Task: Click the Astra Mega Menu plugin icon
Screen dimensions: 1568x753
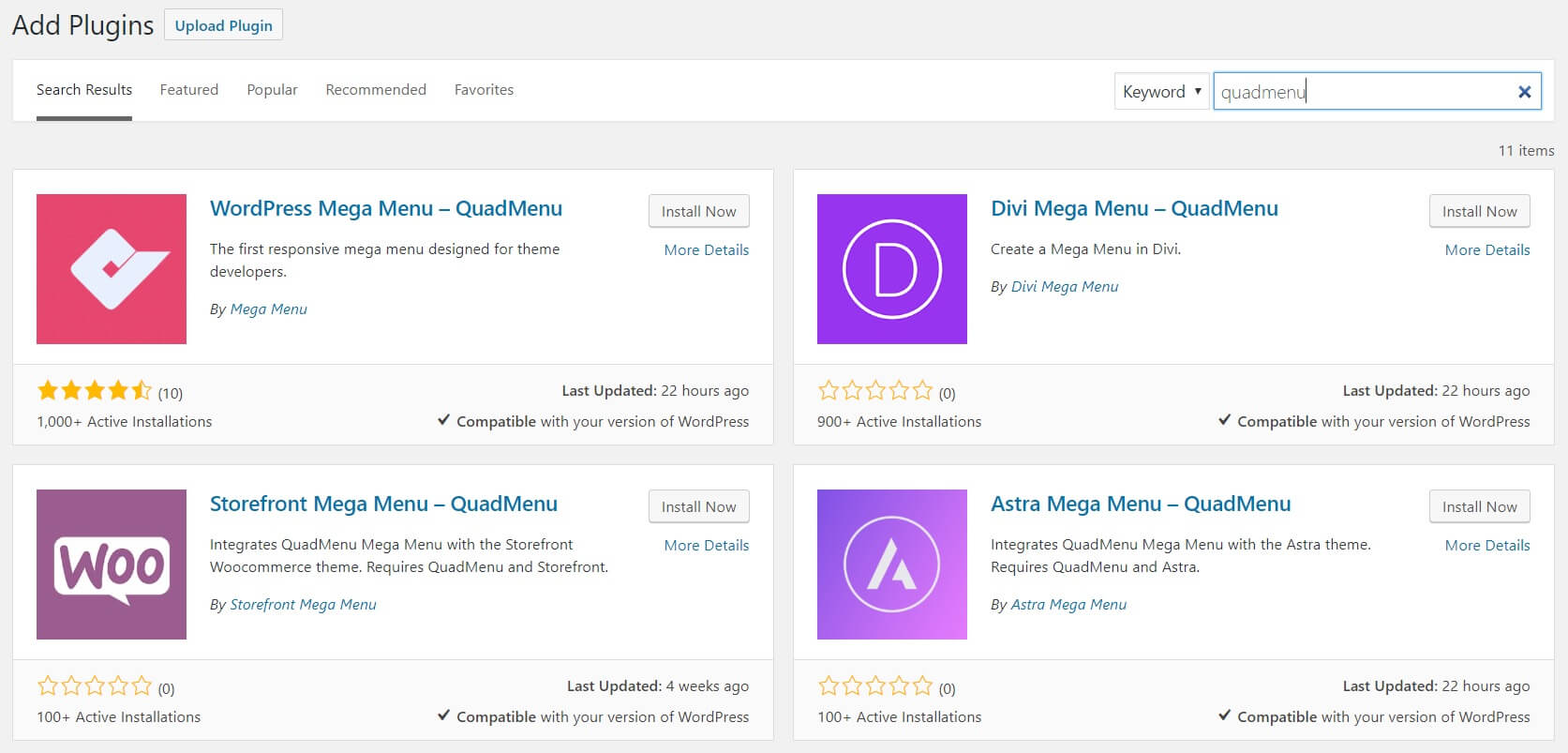Action: (892, 565)
